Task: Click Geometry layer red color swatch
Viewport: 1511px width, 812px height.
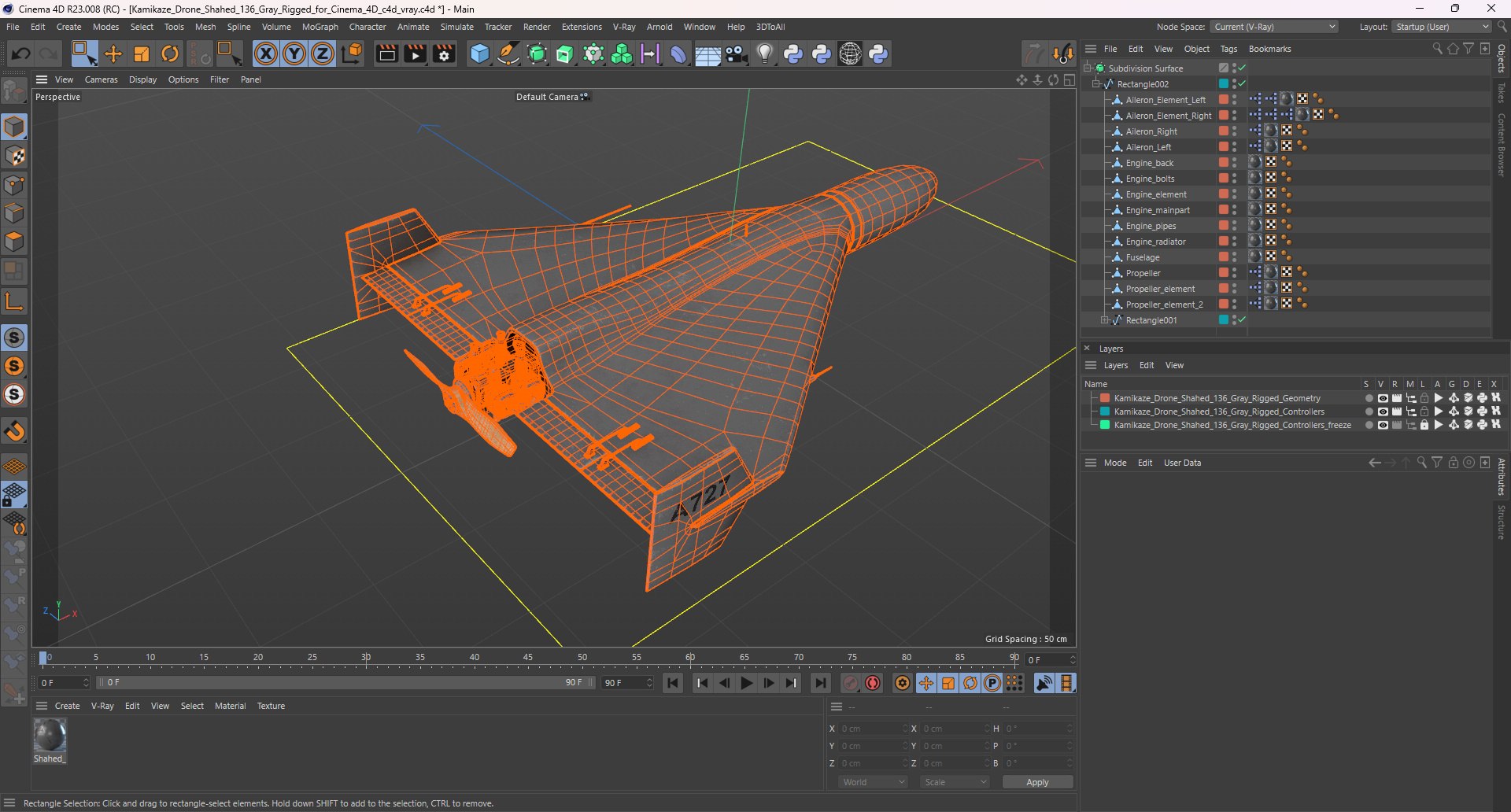Action: tap(1105, 398)
